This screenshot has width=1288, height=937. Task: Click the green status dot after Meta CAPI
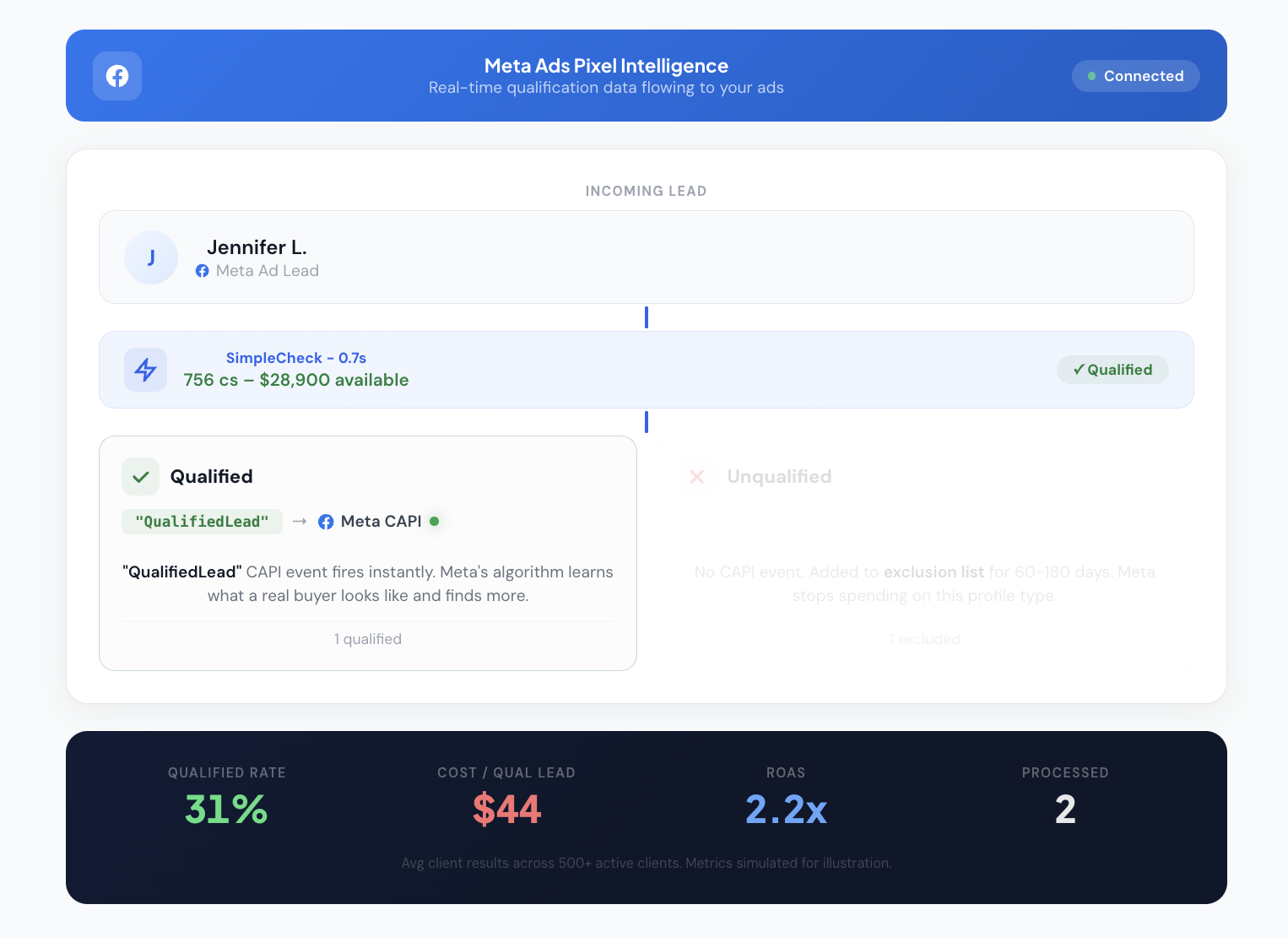(x=435, y=522)
